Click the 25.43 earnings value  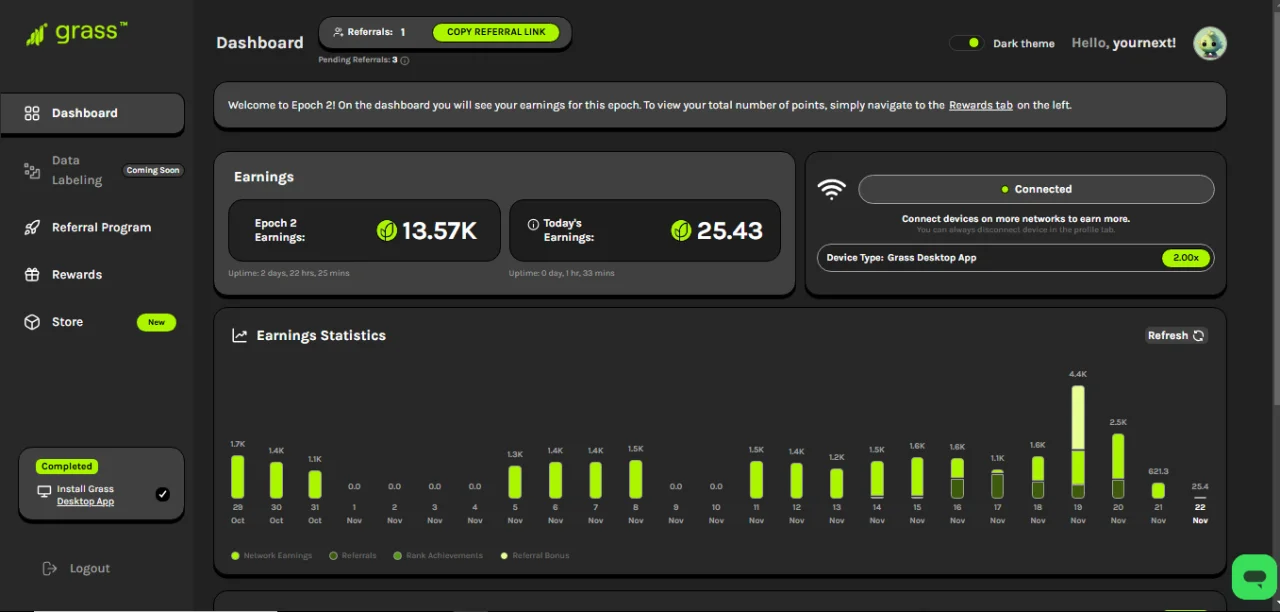[730, 231]
